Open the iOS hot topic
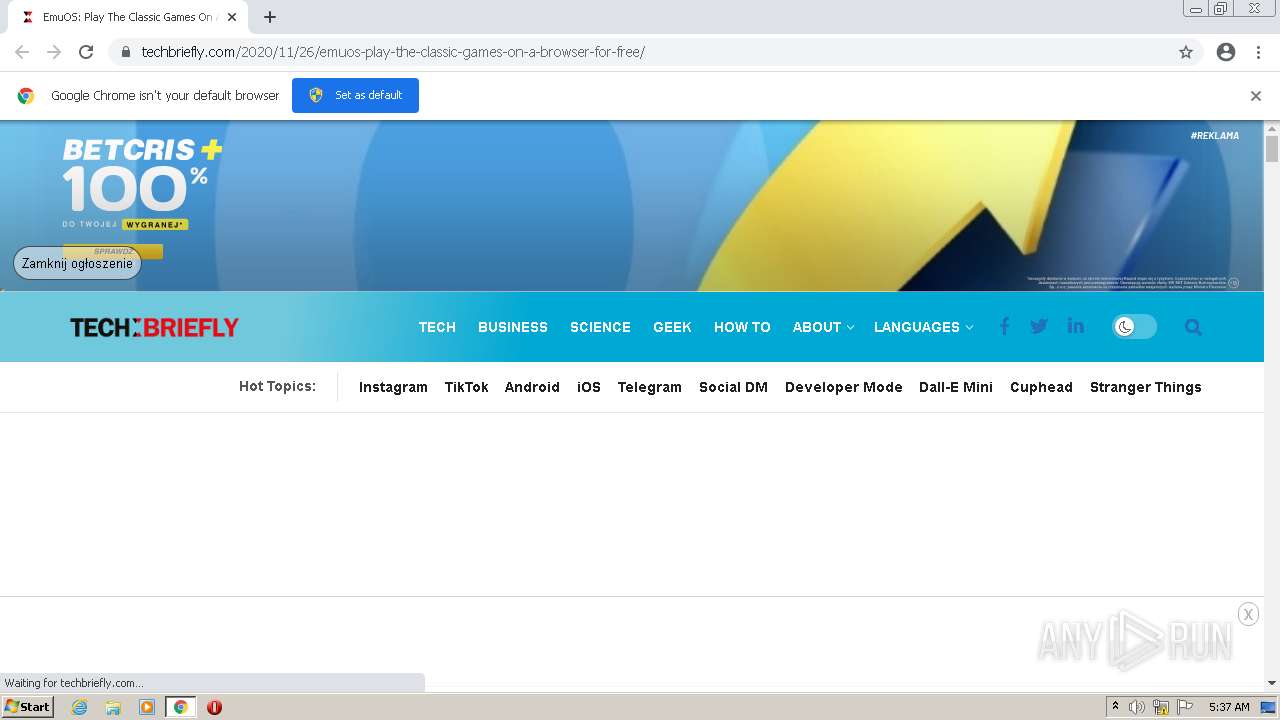The width and height of the screenshot is (1280, 720). (589, 387)
